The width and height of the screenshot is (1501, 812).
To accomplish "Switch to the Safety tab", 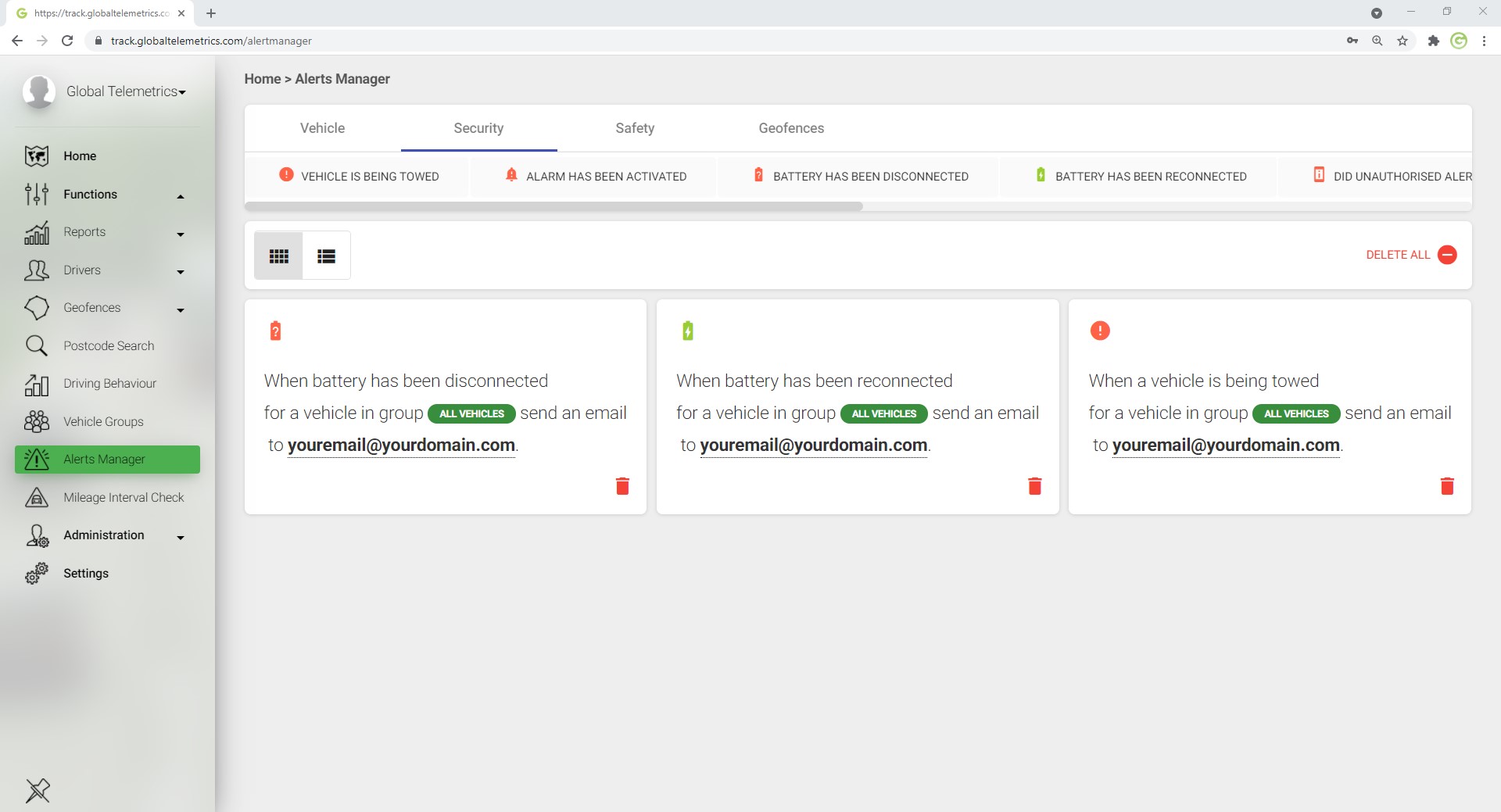I will pyautogui.click(x=634, y=128).
